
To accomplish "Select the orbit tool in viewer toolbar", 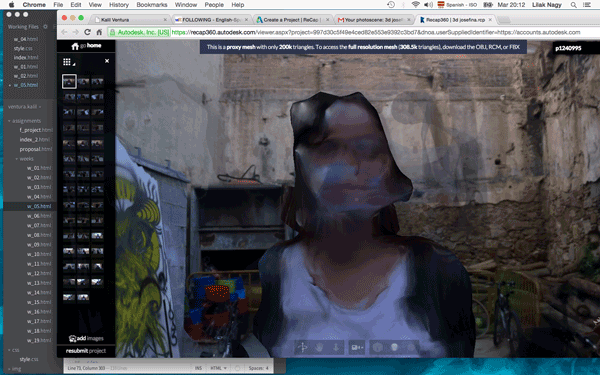I will 303,347.
